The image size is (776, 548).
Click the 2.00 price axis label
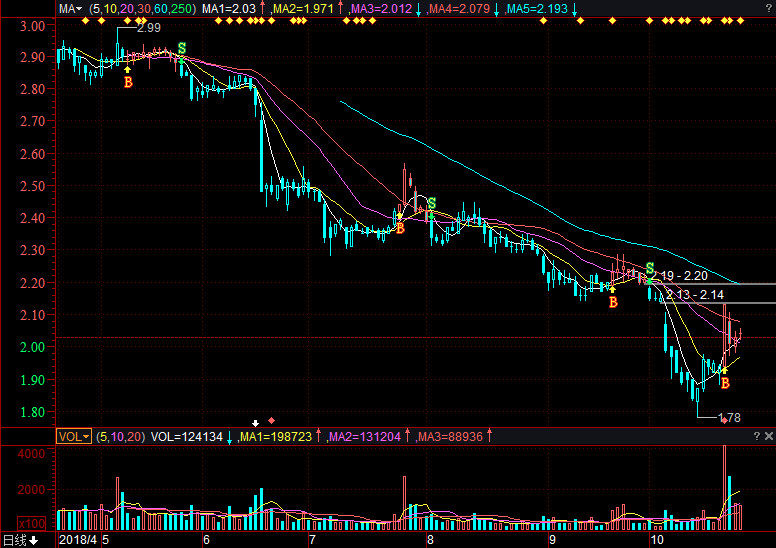click(32, 347)
